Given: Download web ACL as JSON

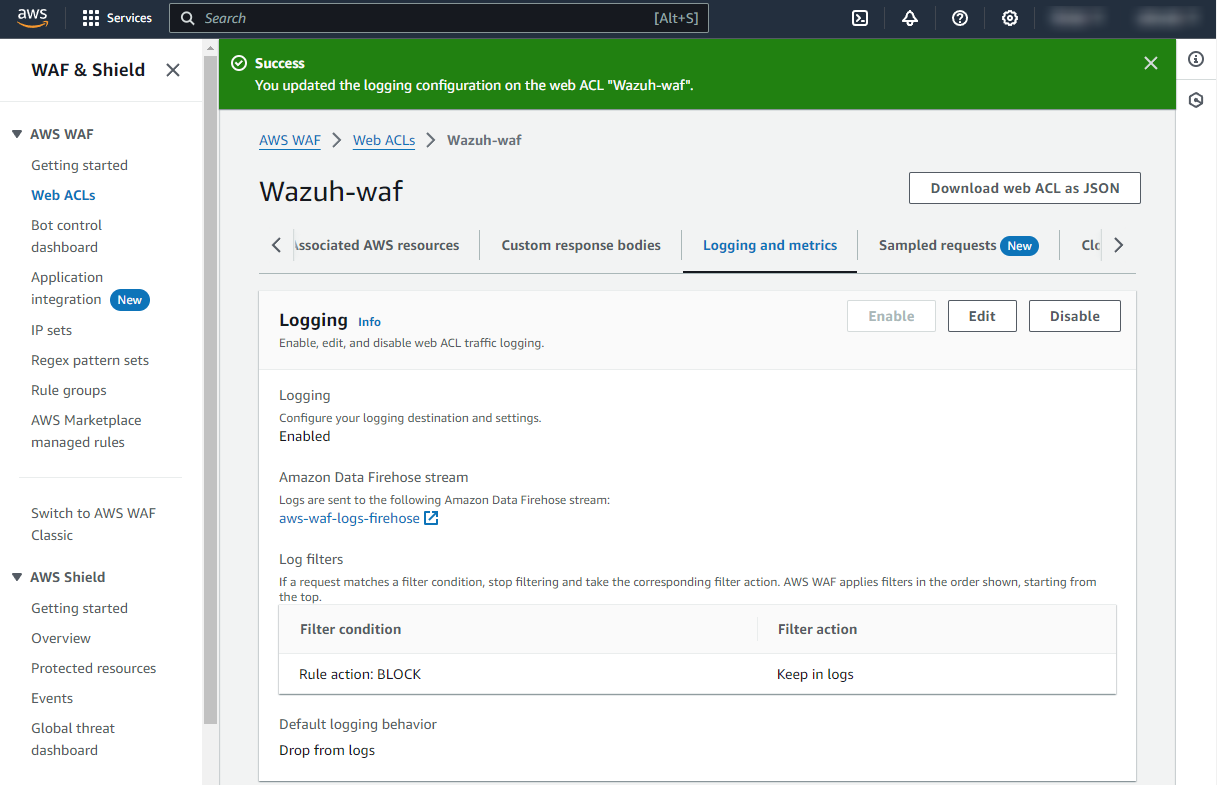Looking at the screenshot, I should pyautogui.click(x=1024, y=188).
